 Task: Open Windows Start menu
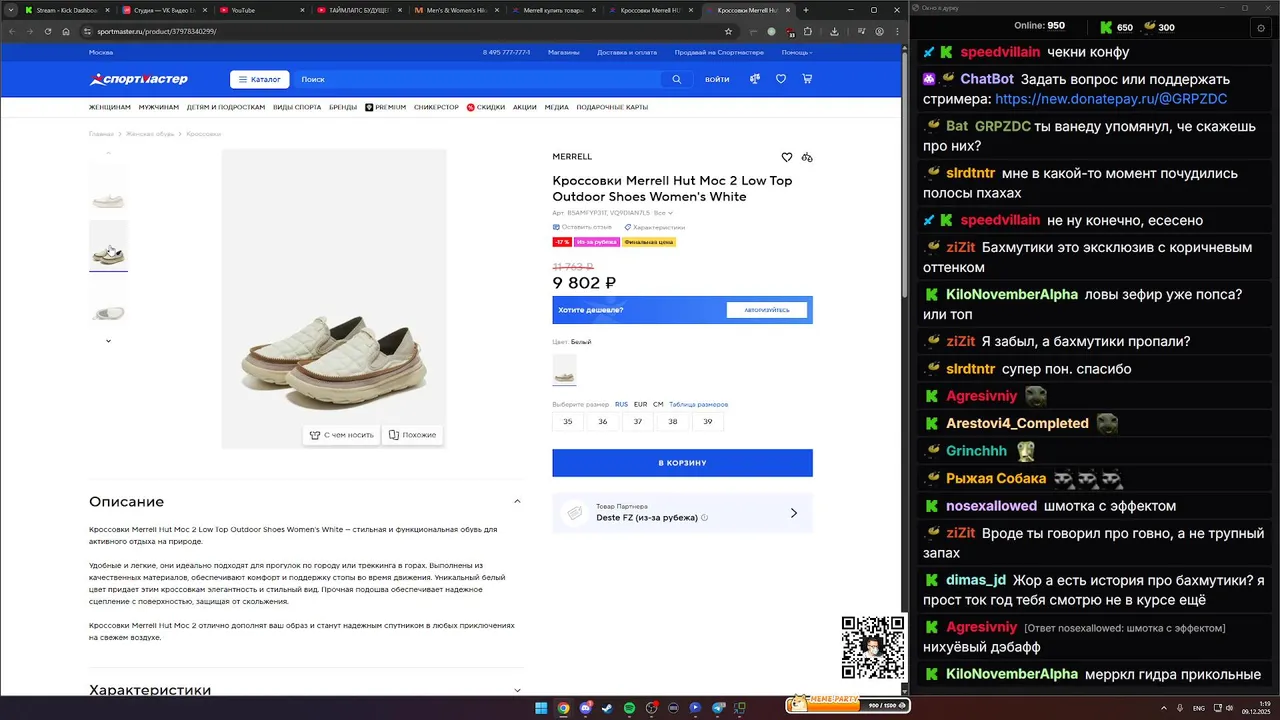point(541,708)
